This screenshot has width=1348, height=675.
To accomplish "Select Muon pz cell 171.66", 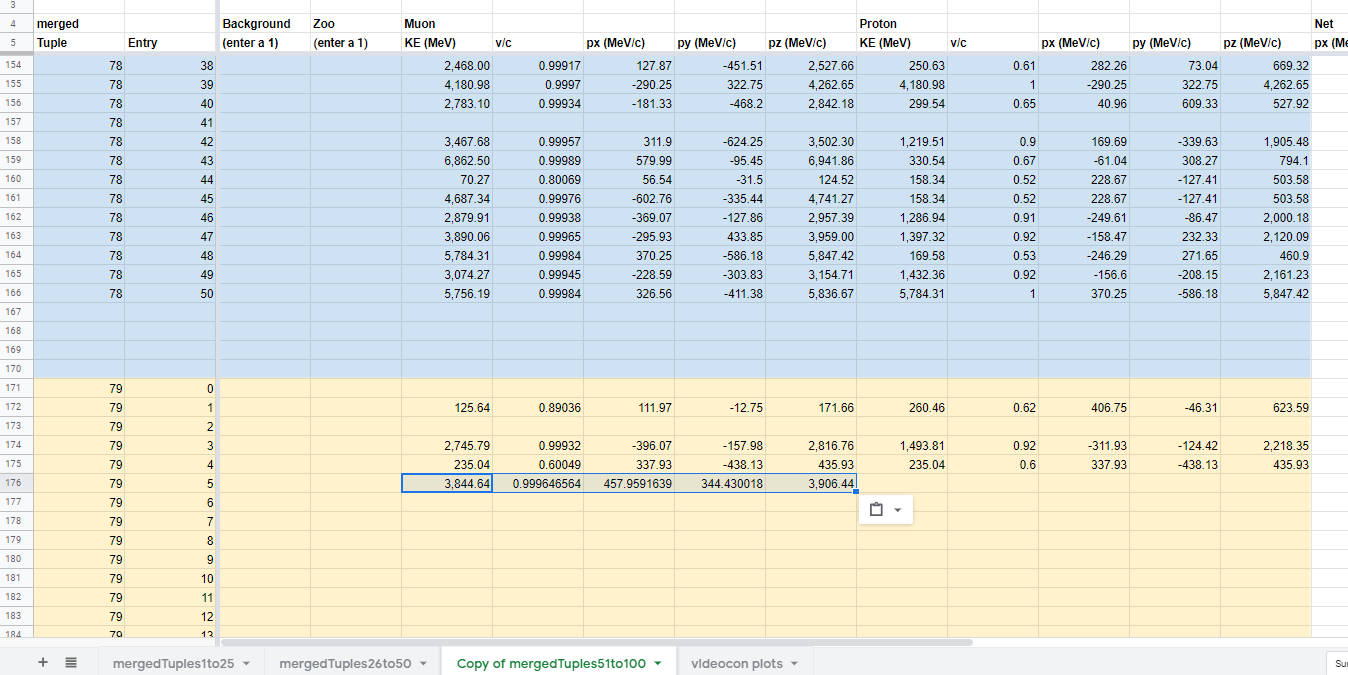I will point(811,407).
